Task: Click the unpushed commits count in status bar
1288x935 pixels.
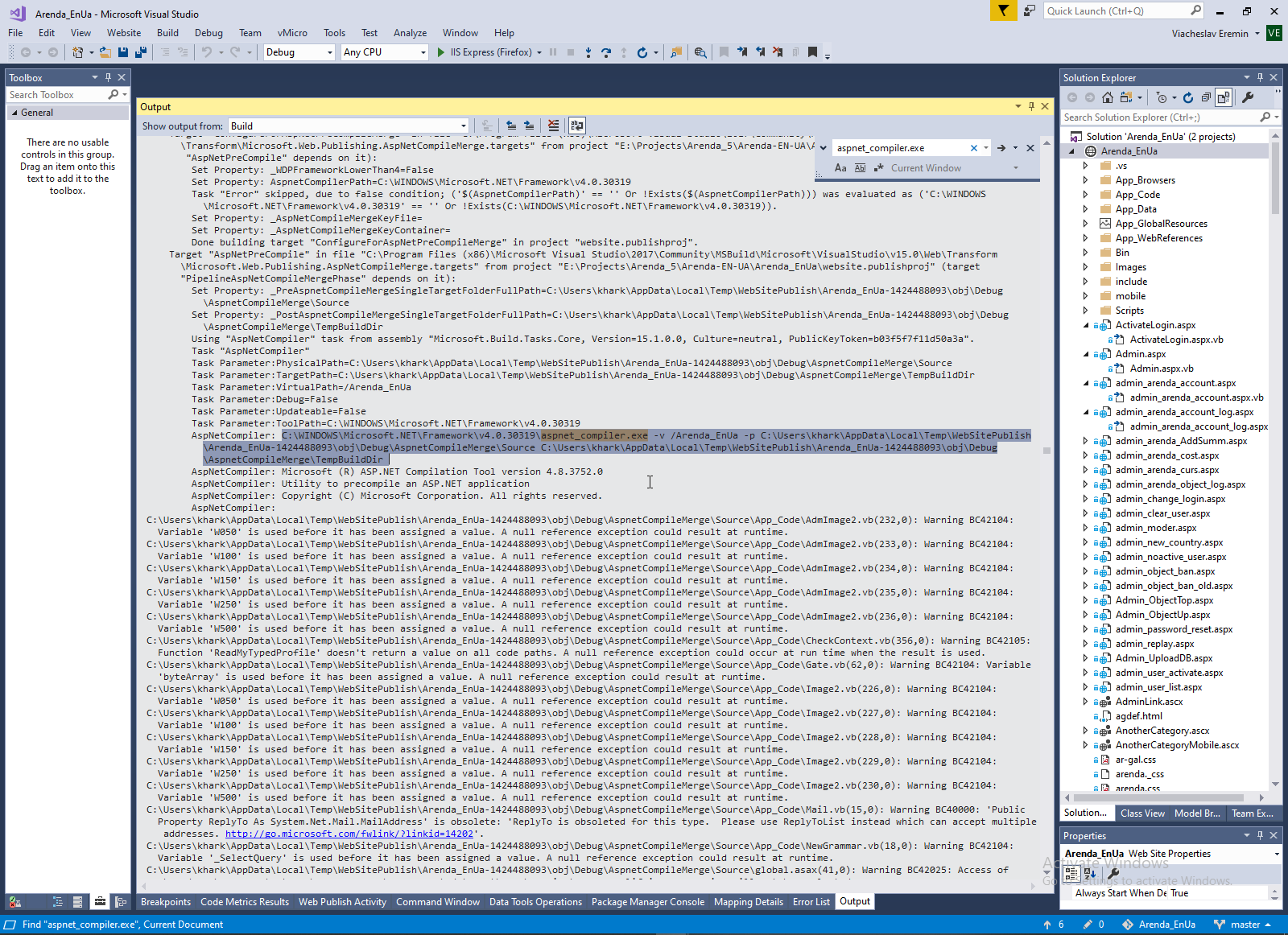Action: point(1054,925)
